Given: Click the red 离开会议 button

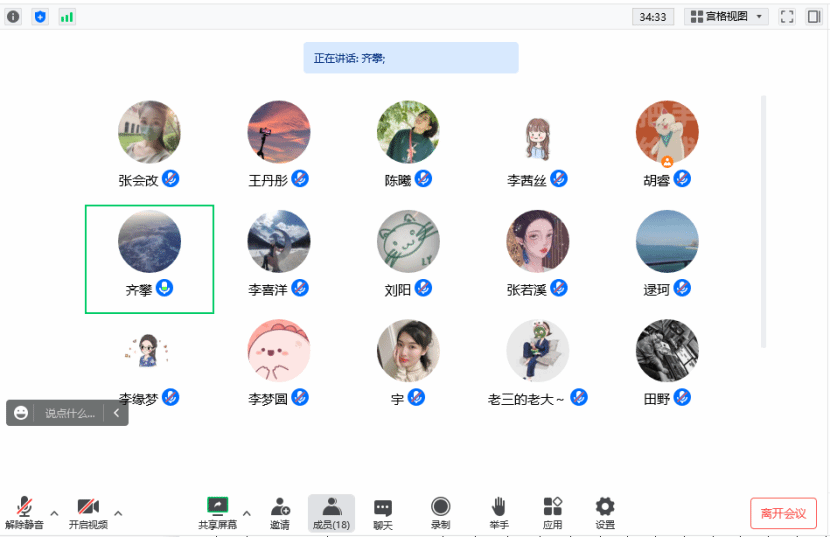Looking at the screenshot, I should tap(783, 513).
